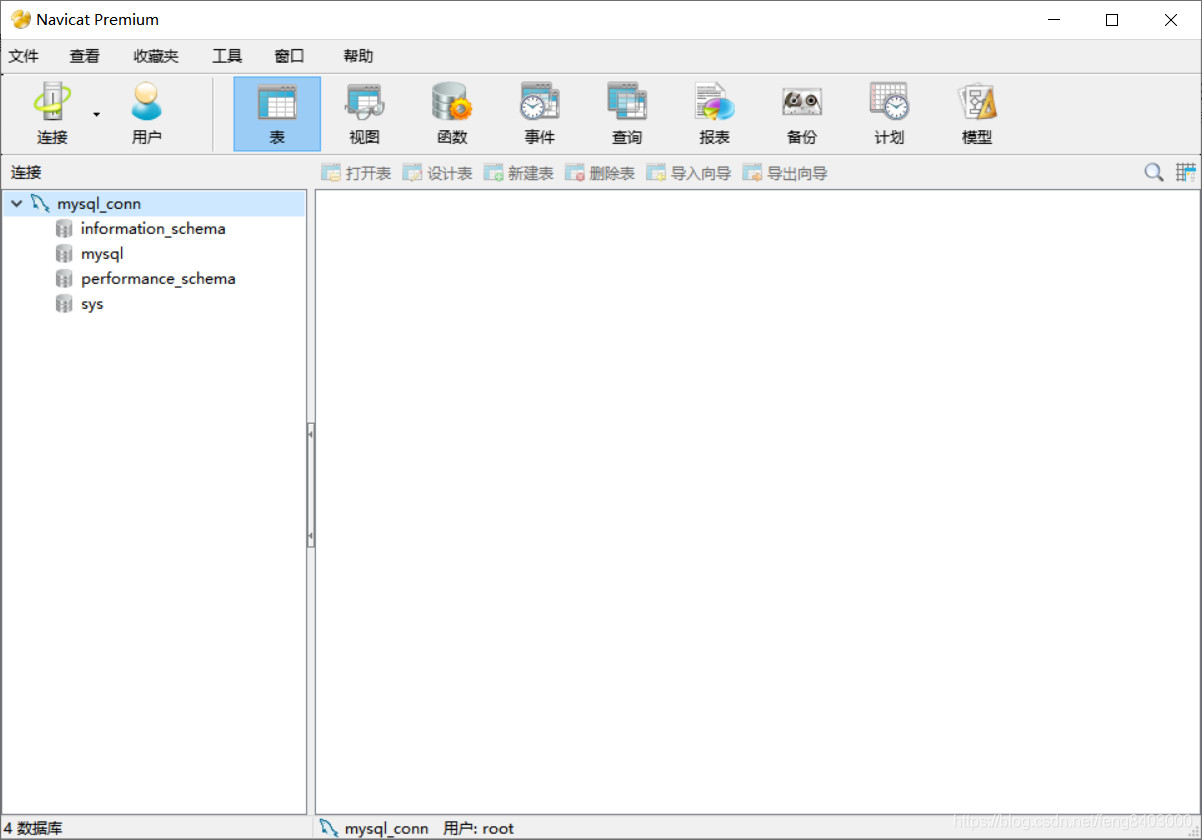
Task: Open the Window (窗口) menu
Action: [x=290, y=56]
